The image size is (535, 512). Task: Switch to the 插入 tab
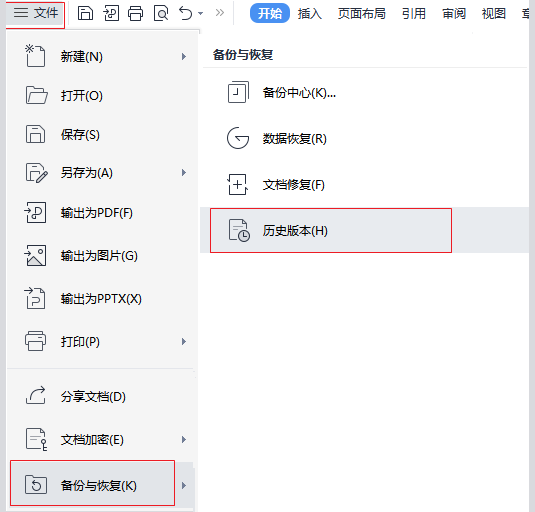tap(309, 14)
